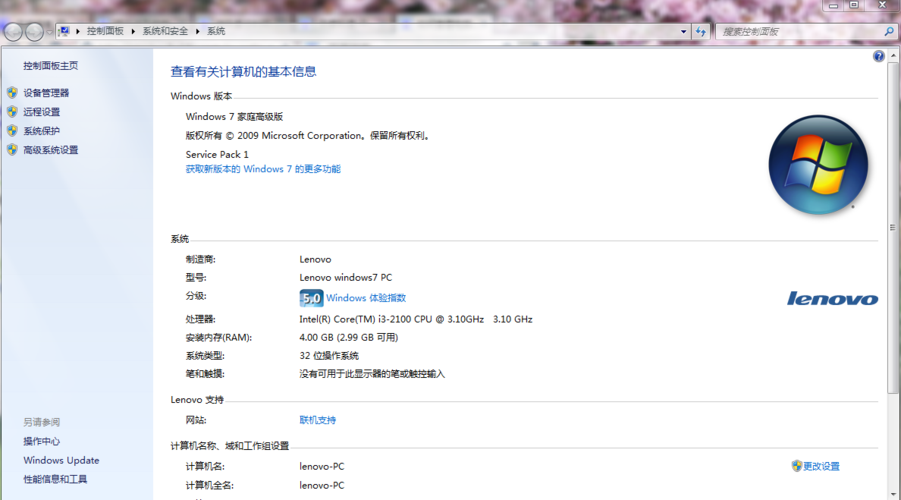Open recent pages dropdown beside Forward button

49,32
